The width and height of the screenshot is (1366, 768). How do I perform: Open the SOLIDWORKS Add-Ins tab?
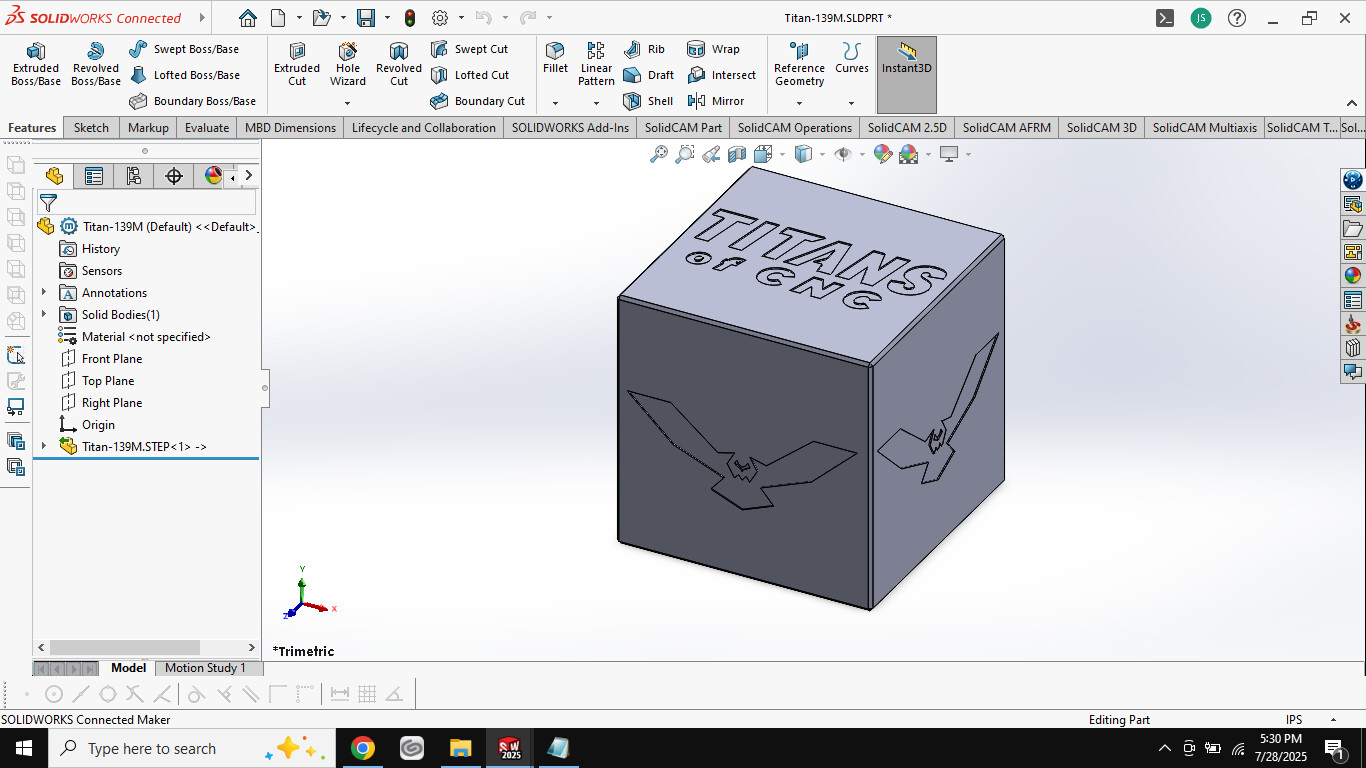[x=571, y=127]
